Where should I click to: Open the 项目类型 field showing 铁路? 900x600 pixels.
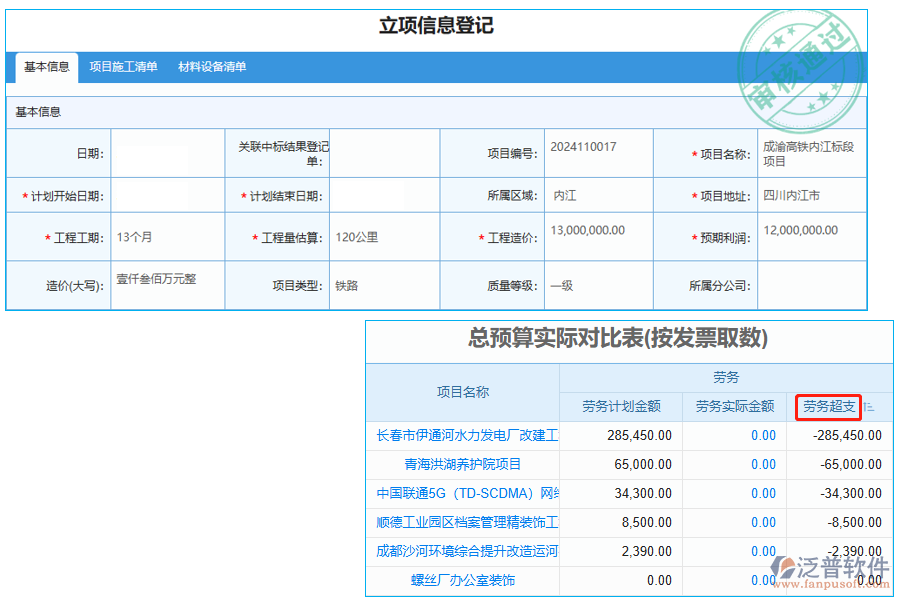(x=384, y=285)
